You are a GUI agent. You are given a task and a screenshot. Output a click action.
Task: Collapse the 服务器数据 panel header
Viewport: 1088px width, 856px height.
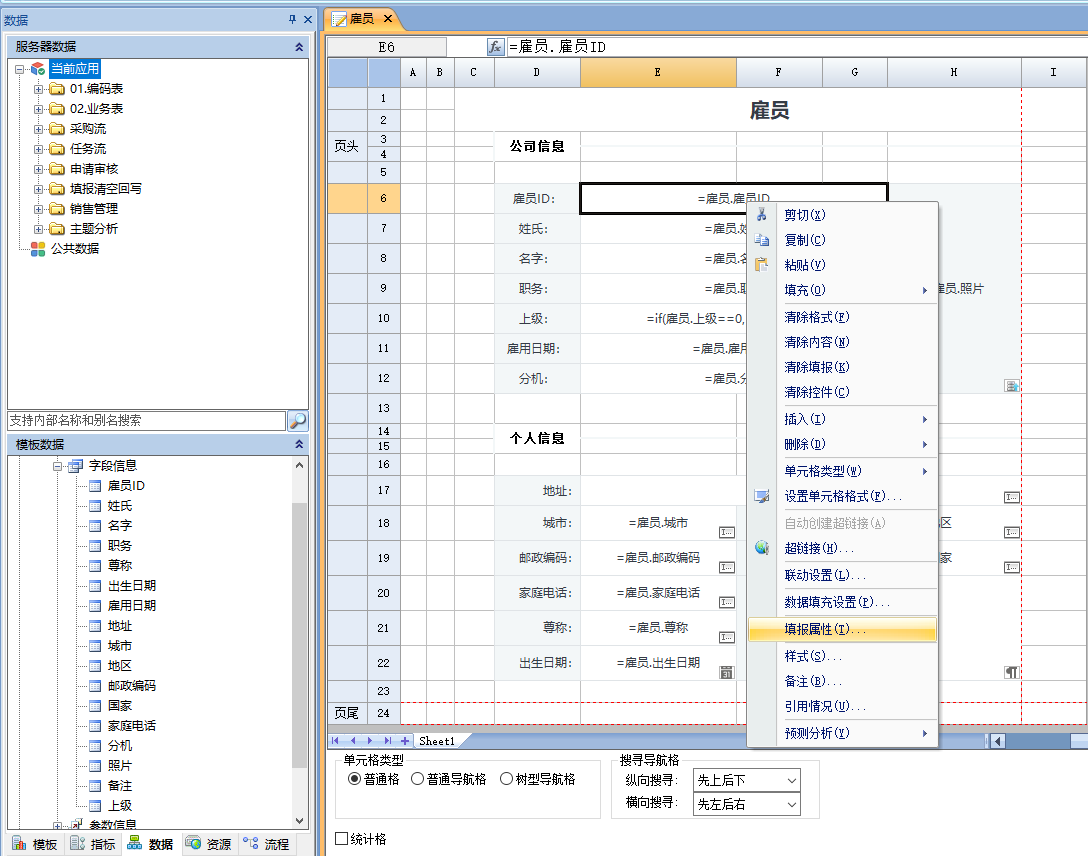(x=298, y=47)
